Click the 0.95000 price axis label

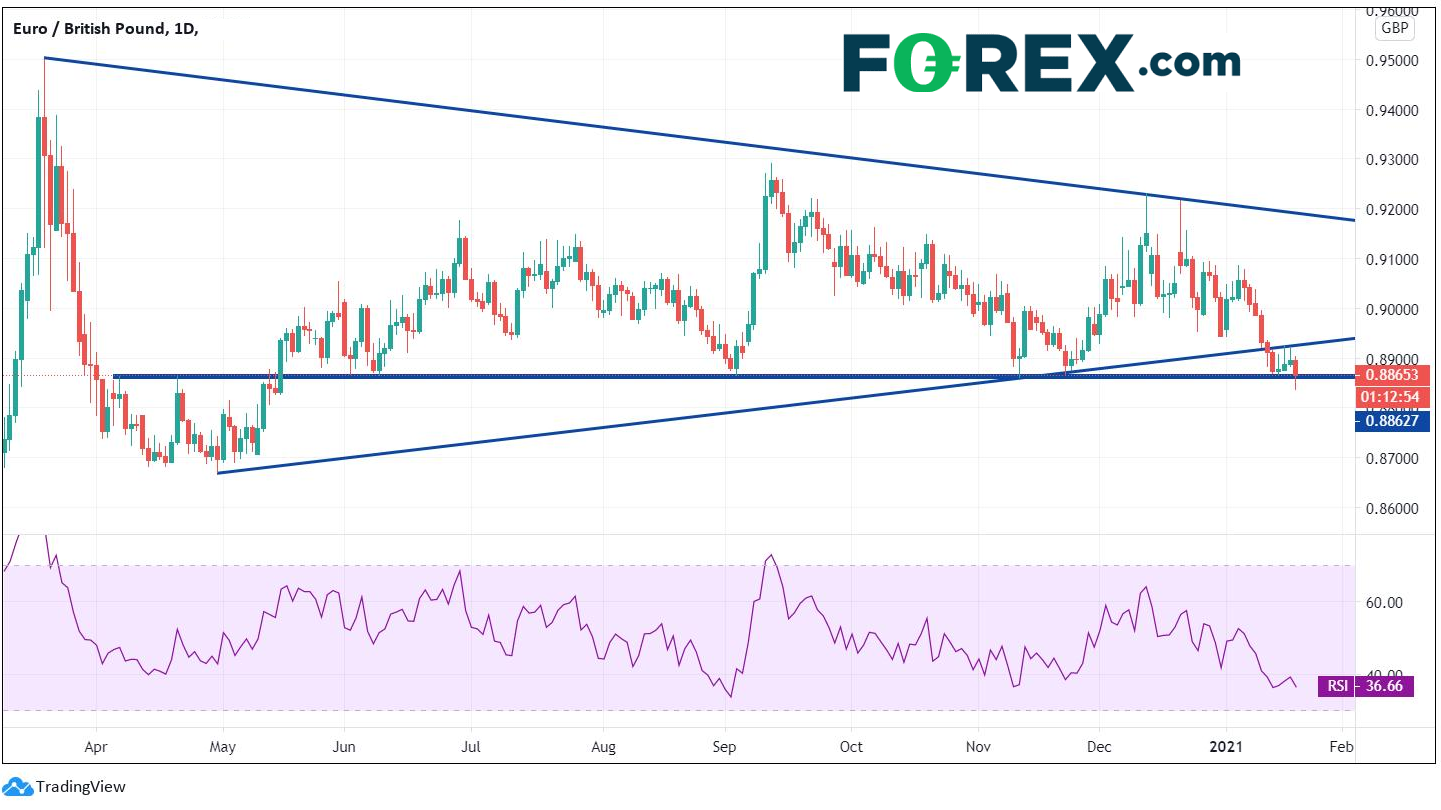(1393, 60)
